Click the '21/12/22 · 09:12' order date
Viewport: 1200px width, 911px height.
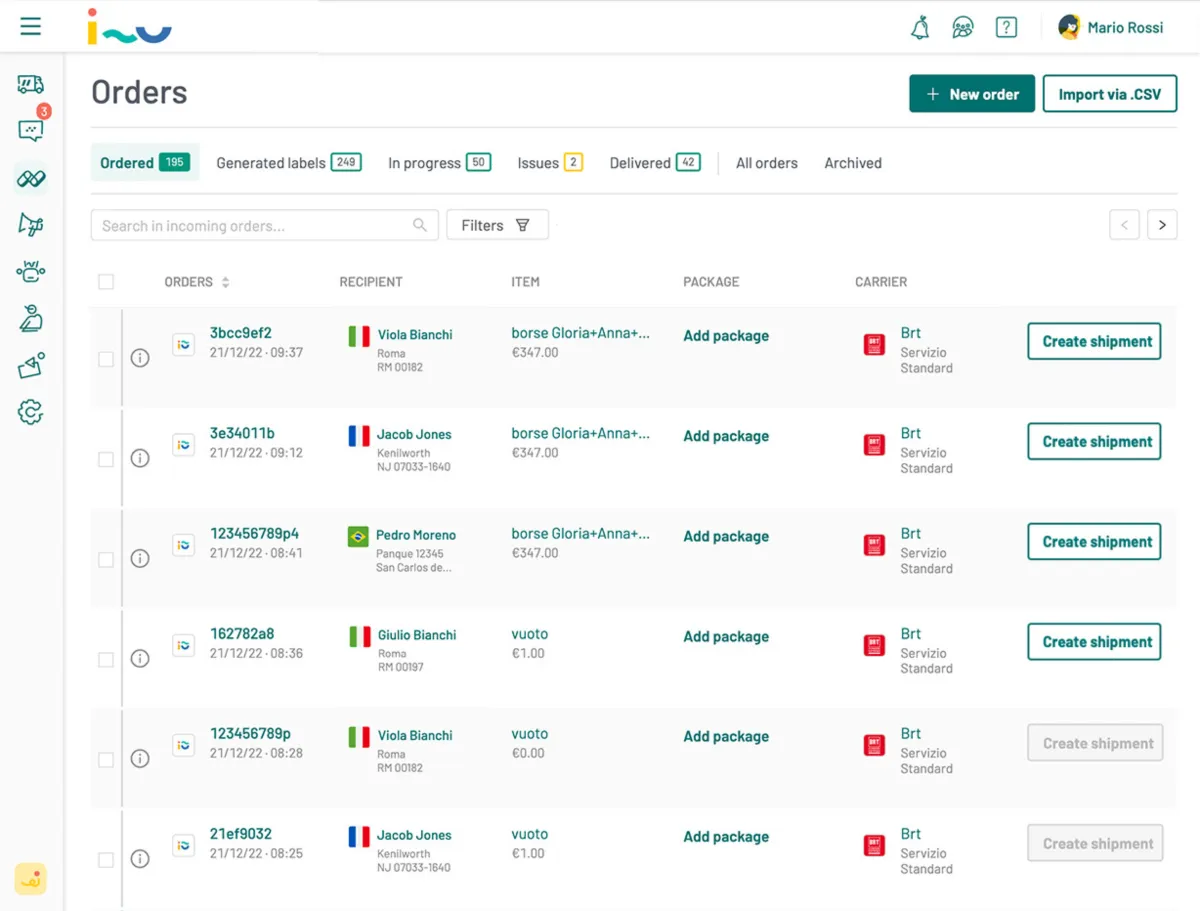256,453
